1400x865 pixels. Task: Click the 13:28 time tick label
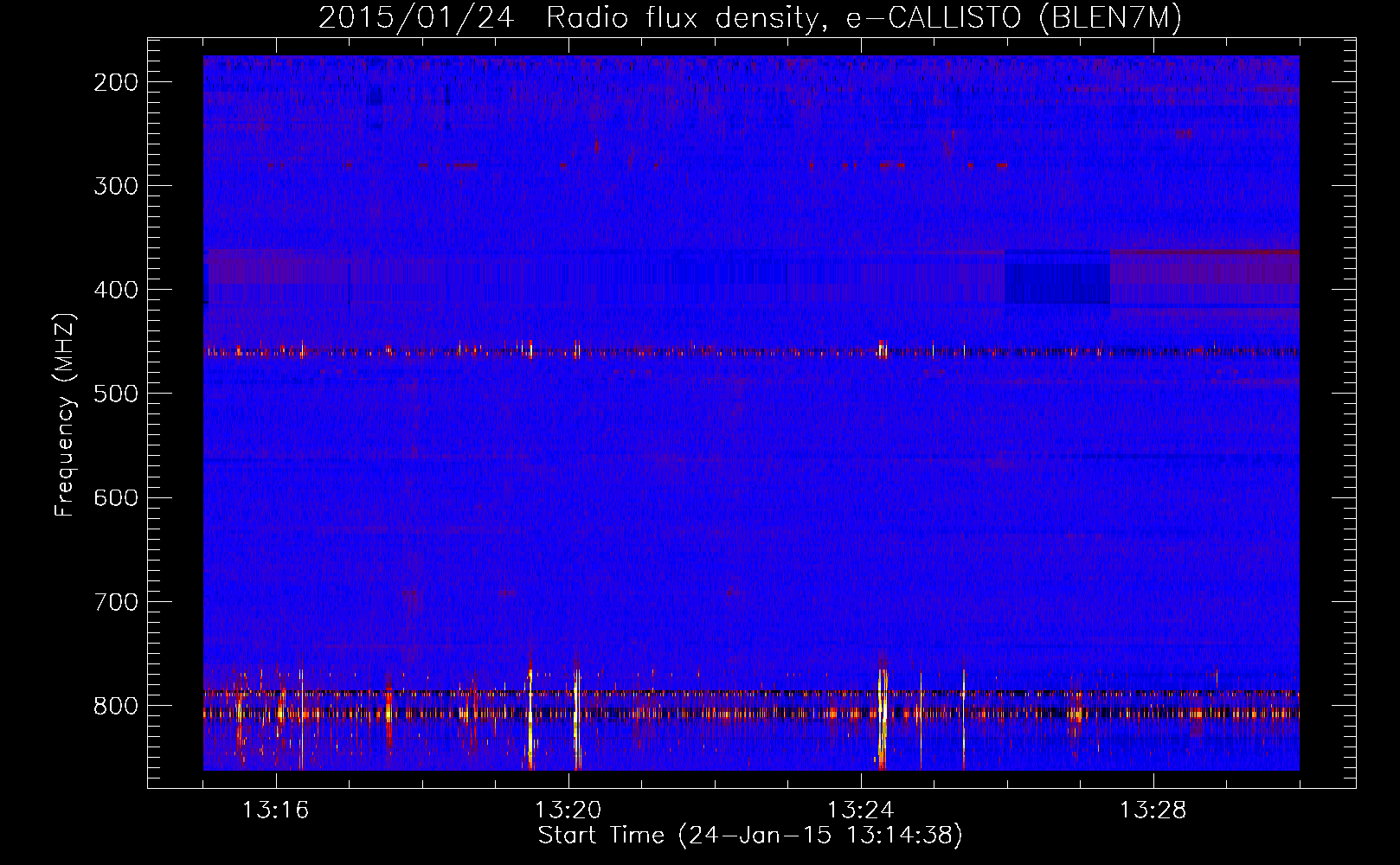[x=1153, y=811]
